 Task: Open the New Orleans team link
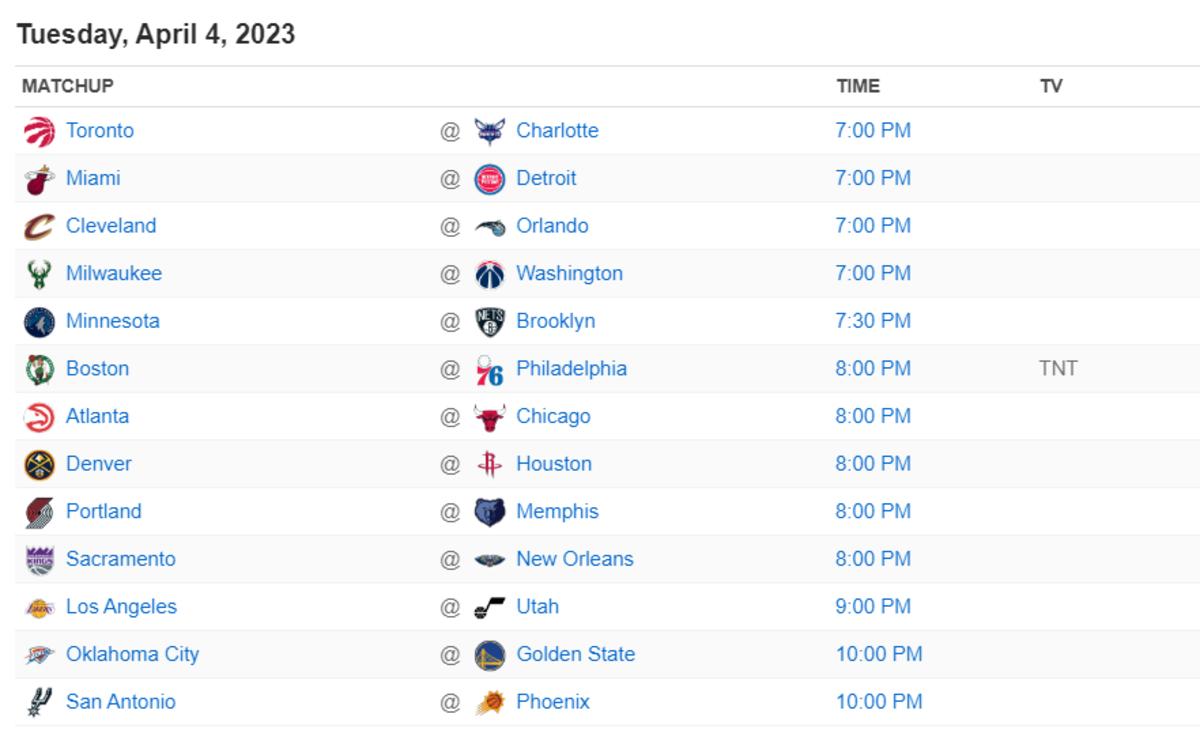[x=574, y=559]
